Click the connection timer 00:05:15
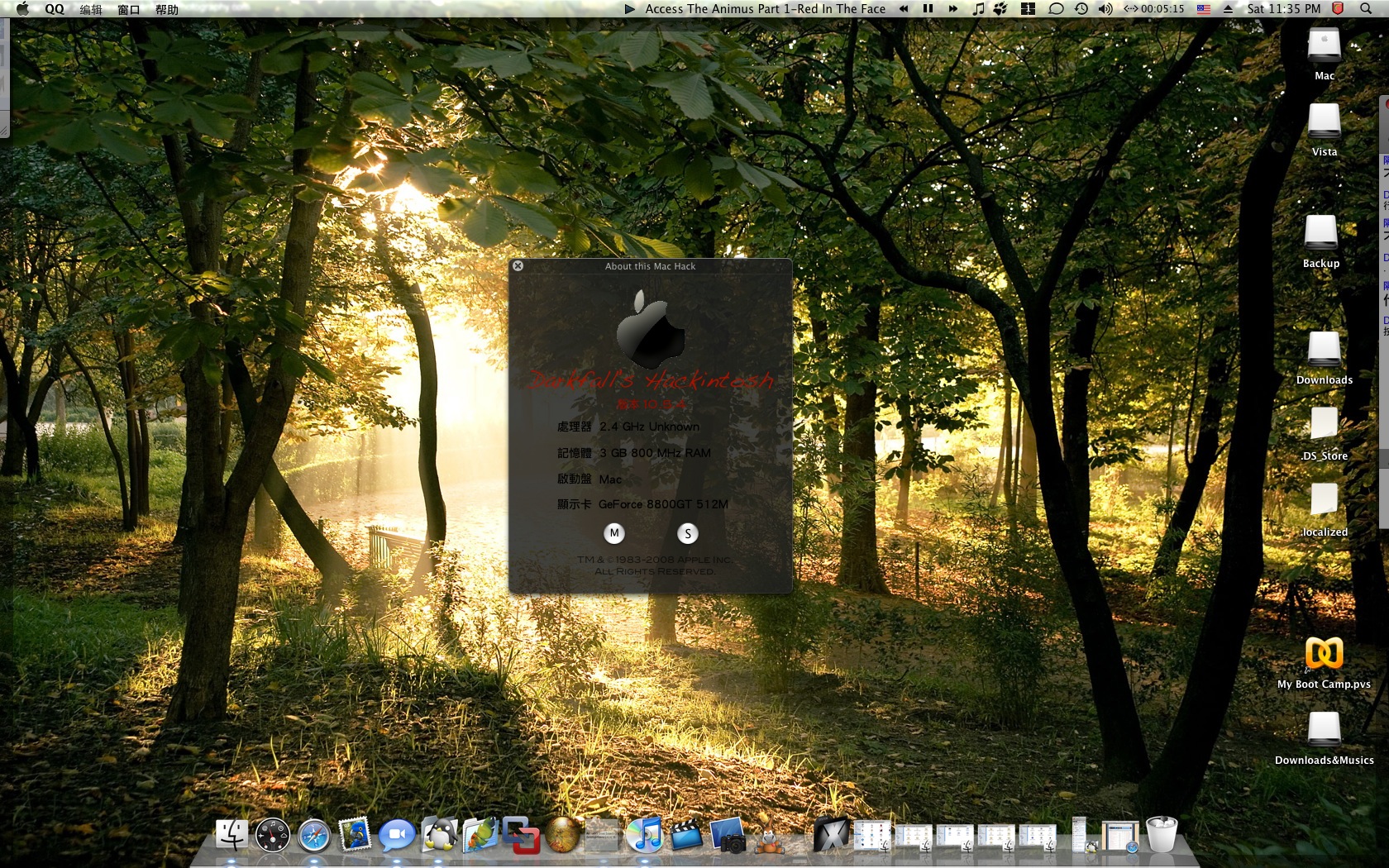 tap(1154, 9)
